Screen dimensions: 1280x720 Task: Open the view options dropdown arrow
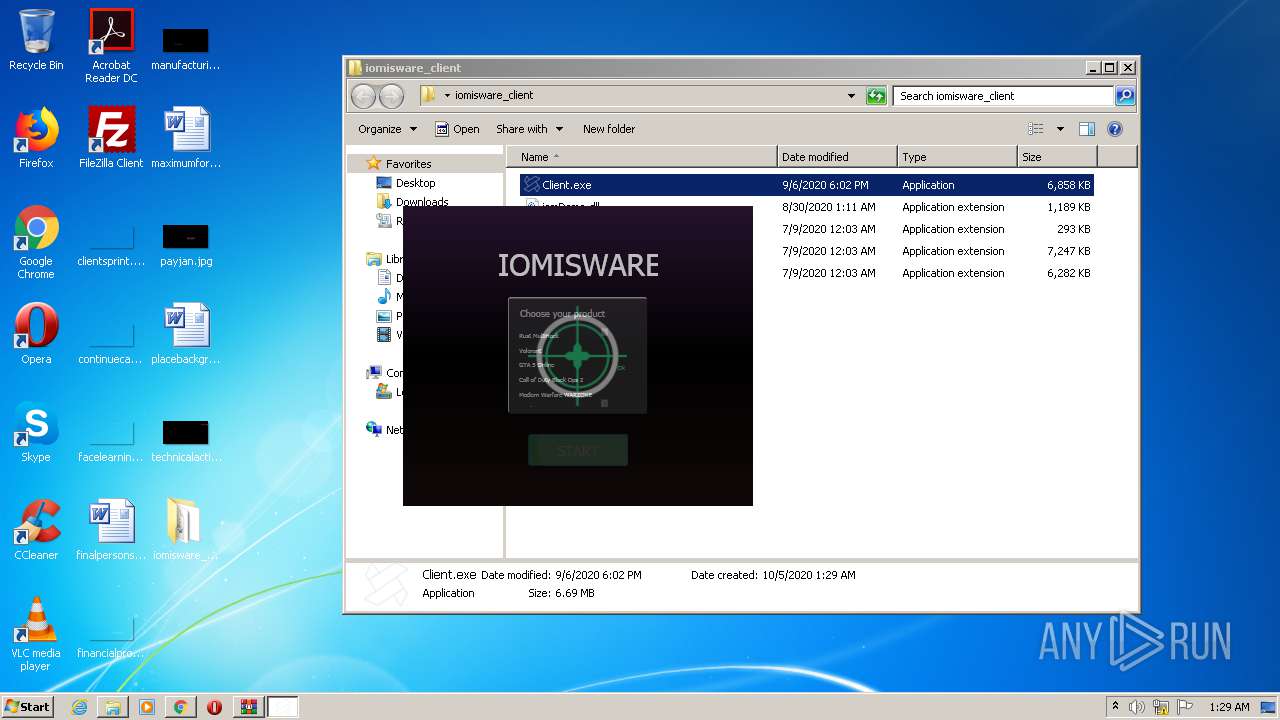pos(1060,129)
